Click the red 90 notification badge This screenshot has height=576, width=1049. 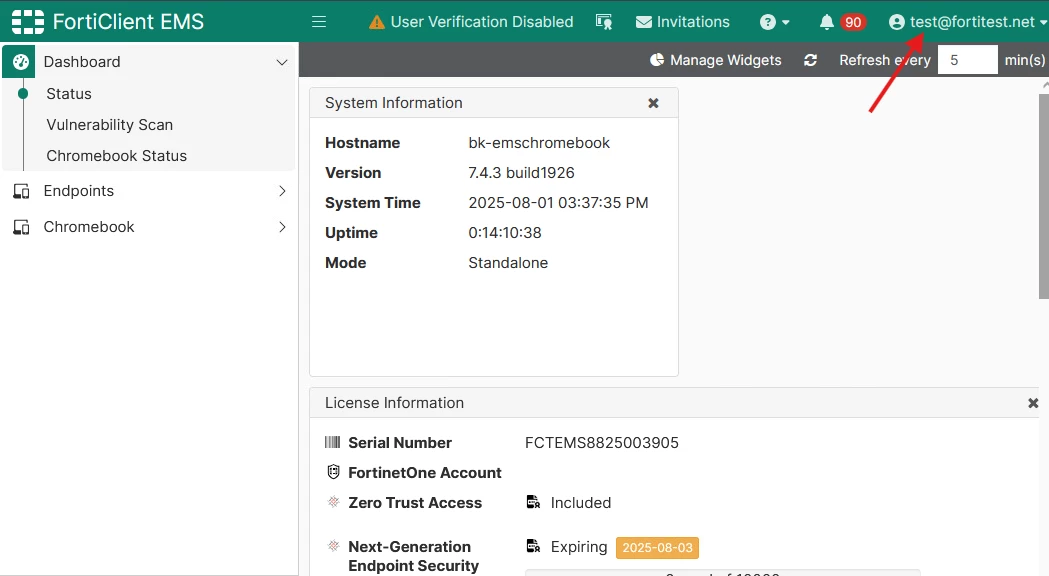[853, 22]
